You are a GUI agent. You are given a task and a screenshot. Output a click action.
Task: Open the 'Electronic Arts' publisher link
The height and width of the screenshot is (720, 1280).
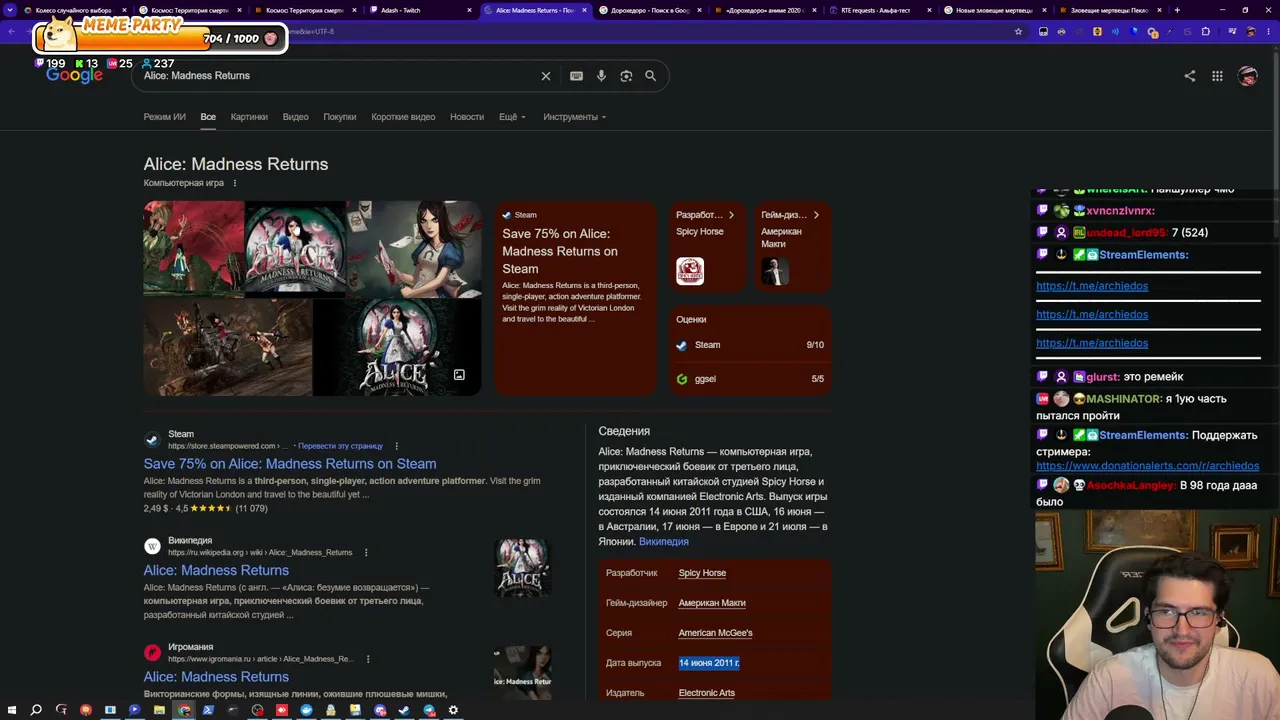(706, 693)
